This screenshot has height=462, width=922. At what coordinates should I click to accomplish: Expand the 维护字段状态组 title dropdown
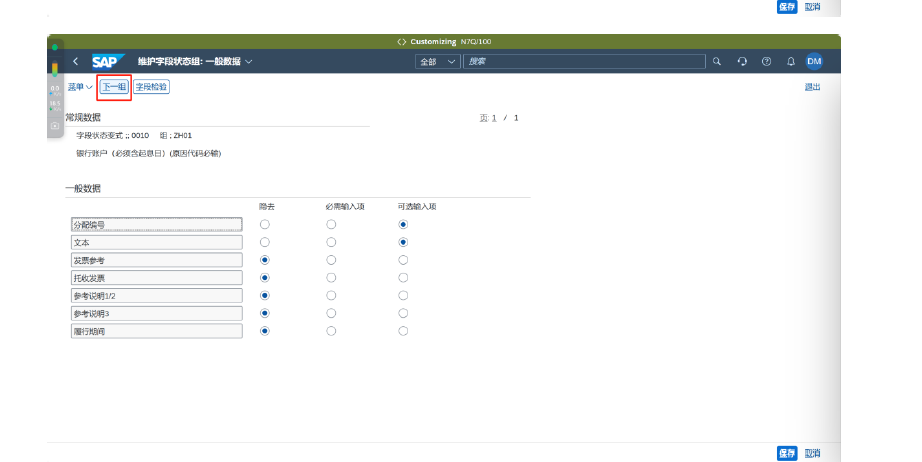pos(249,62)
